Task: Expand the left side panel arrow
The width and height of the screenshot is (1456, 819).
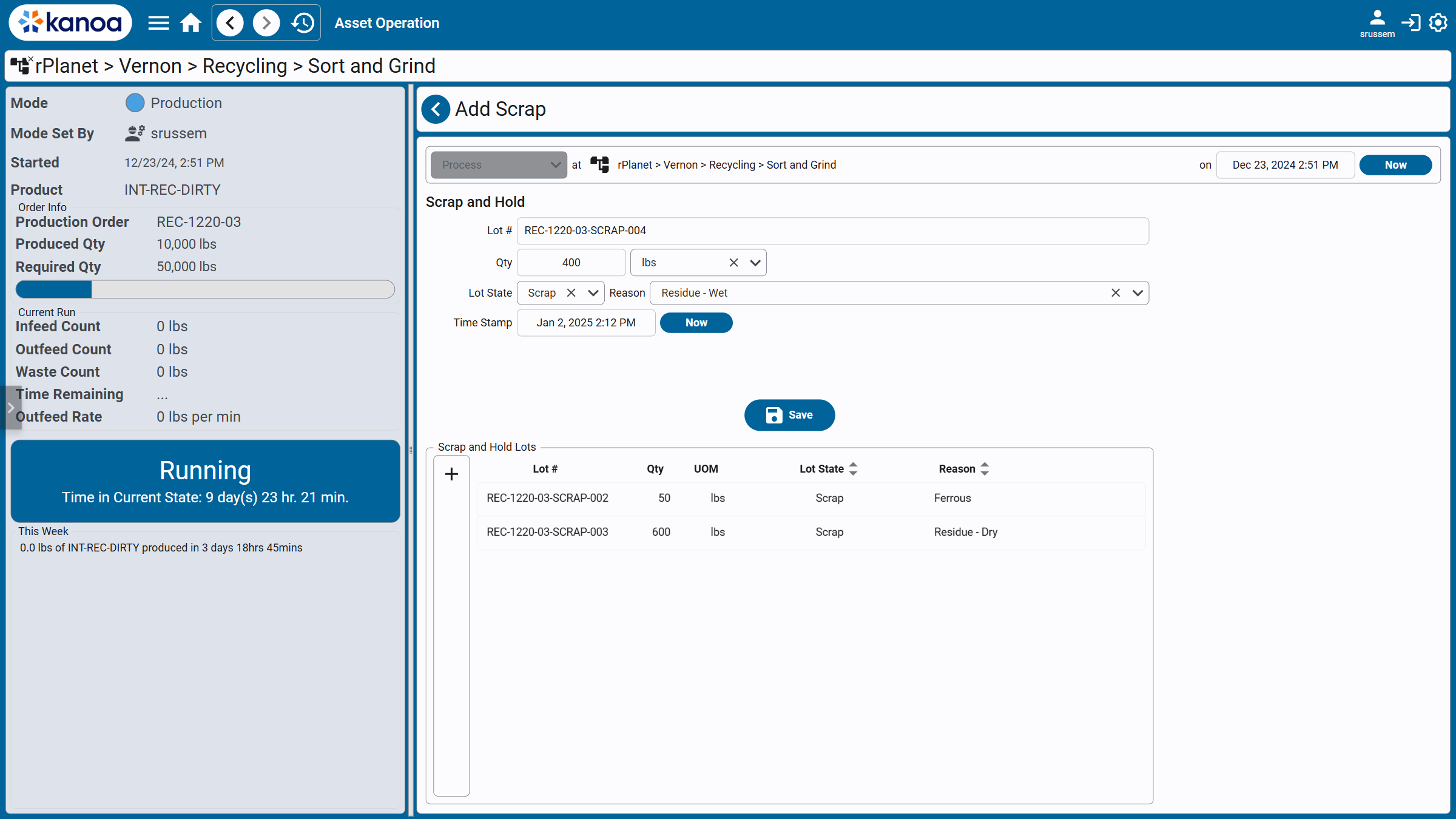Action: click(10, 408)
